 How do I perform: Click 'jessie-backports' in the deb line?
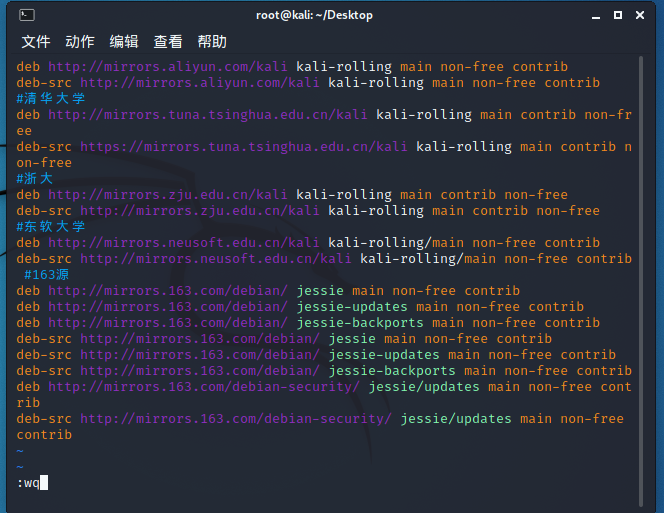360,323
